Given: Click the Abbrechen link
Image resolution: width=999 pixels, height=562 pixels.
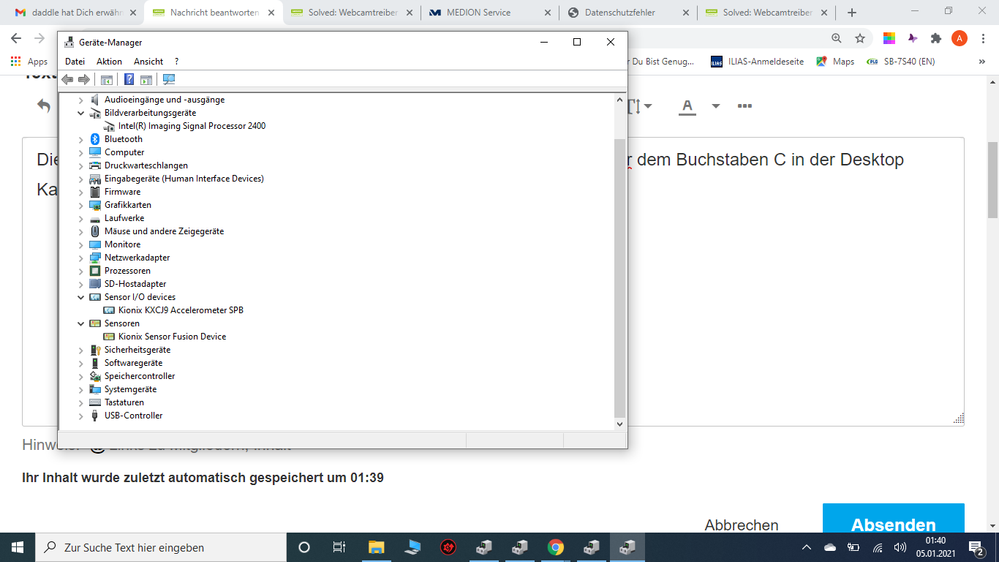Looking at the screenshot, I should point(741,525).
